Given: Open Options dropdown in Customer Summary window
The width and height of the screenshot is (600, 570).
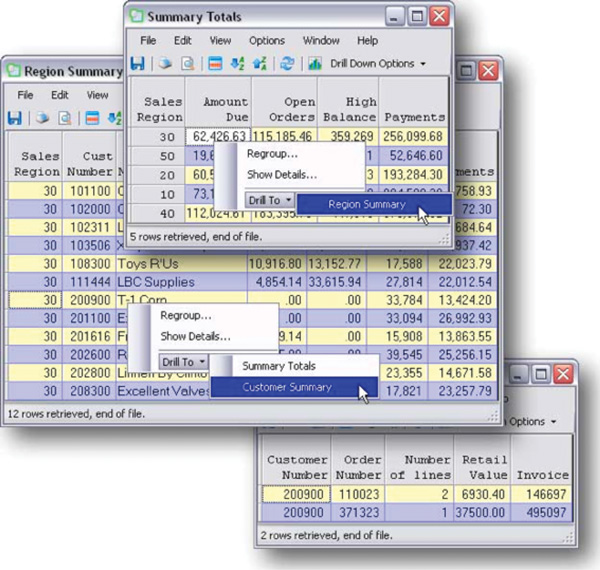Looking at the screenshot, I should click(x=532, y=422).
